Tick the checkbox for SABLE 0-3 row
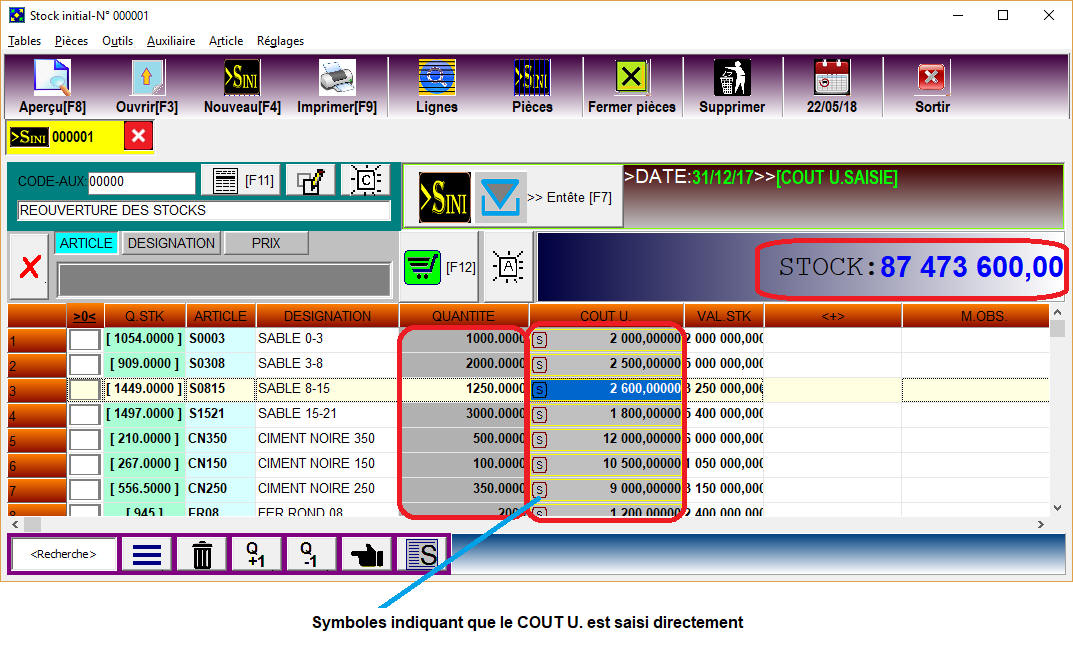The height and width of the screenshot is (656, 1073). 84,340
